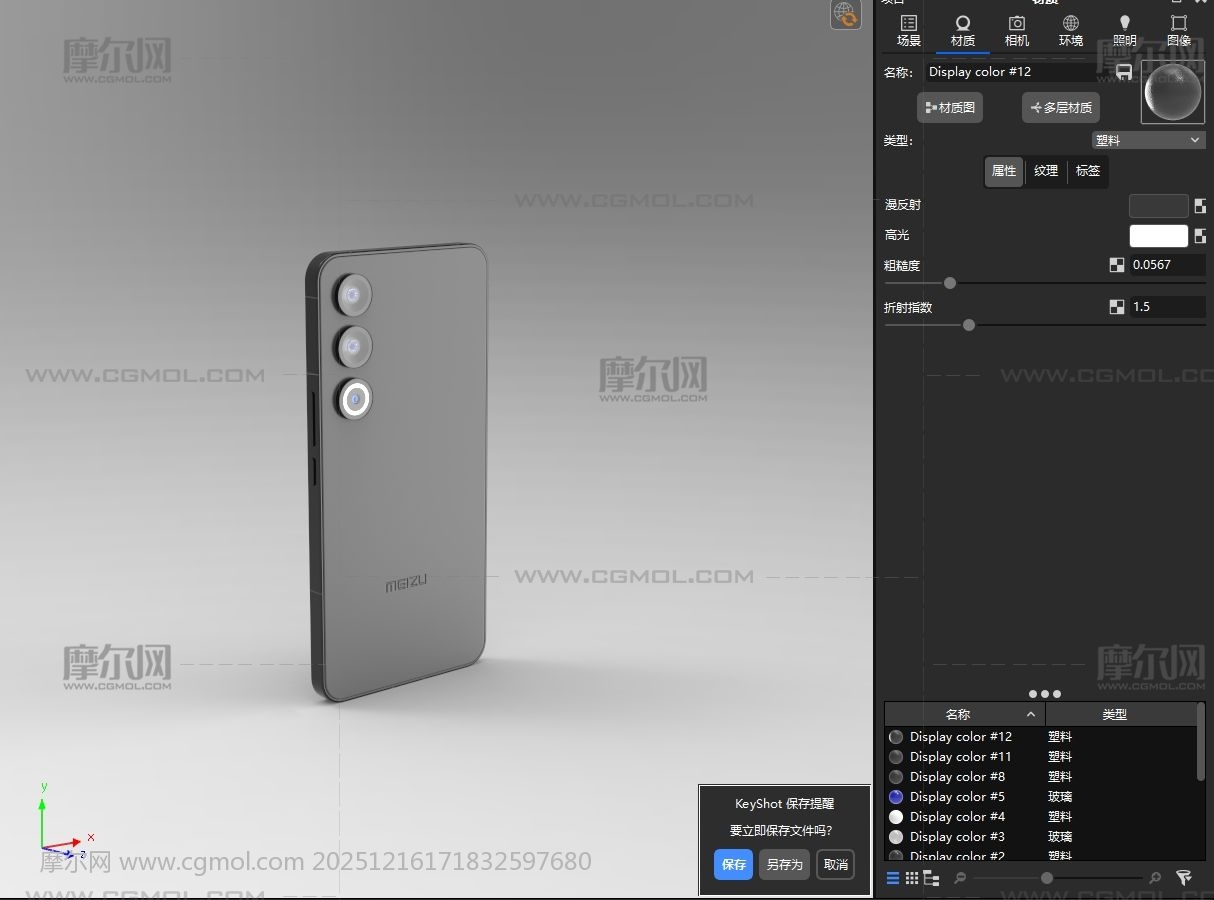Click the zoom-in magnifier under material list
1214x900 pixels.
coord(1155,878)
